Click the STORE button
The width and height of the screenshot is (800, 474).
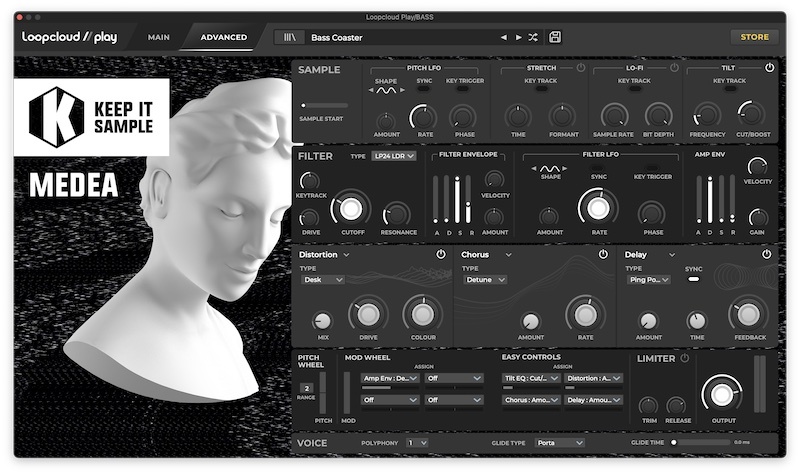point(754,37)
